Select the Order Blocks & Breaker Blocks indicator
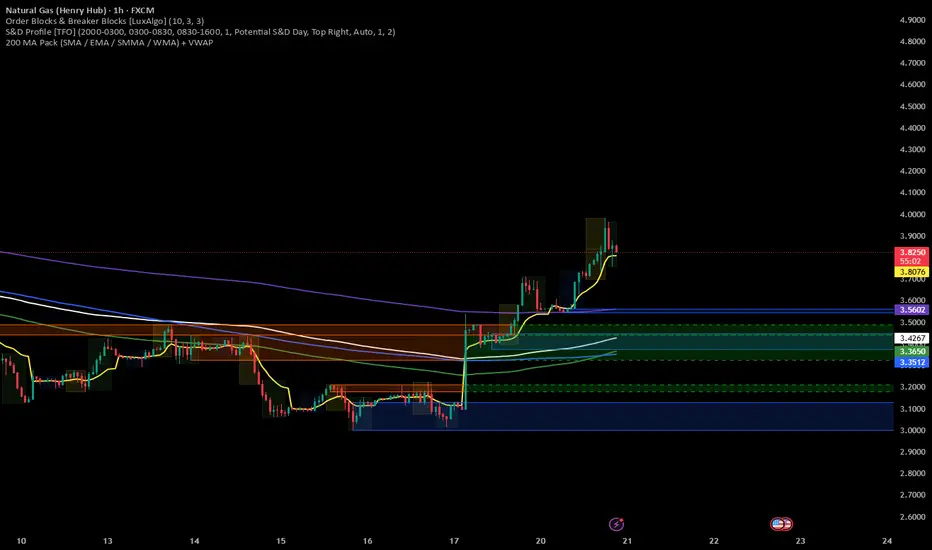This screenshot has height=550, width=932. [x=105, y=21]
